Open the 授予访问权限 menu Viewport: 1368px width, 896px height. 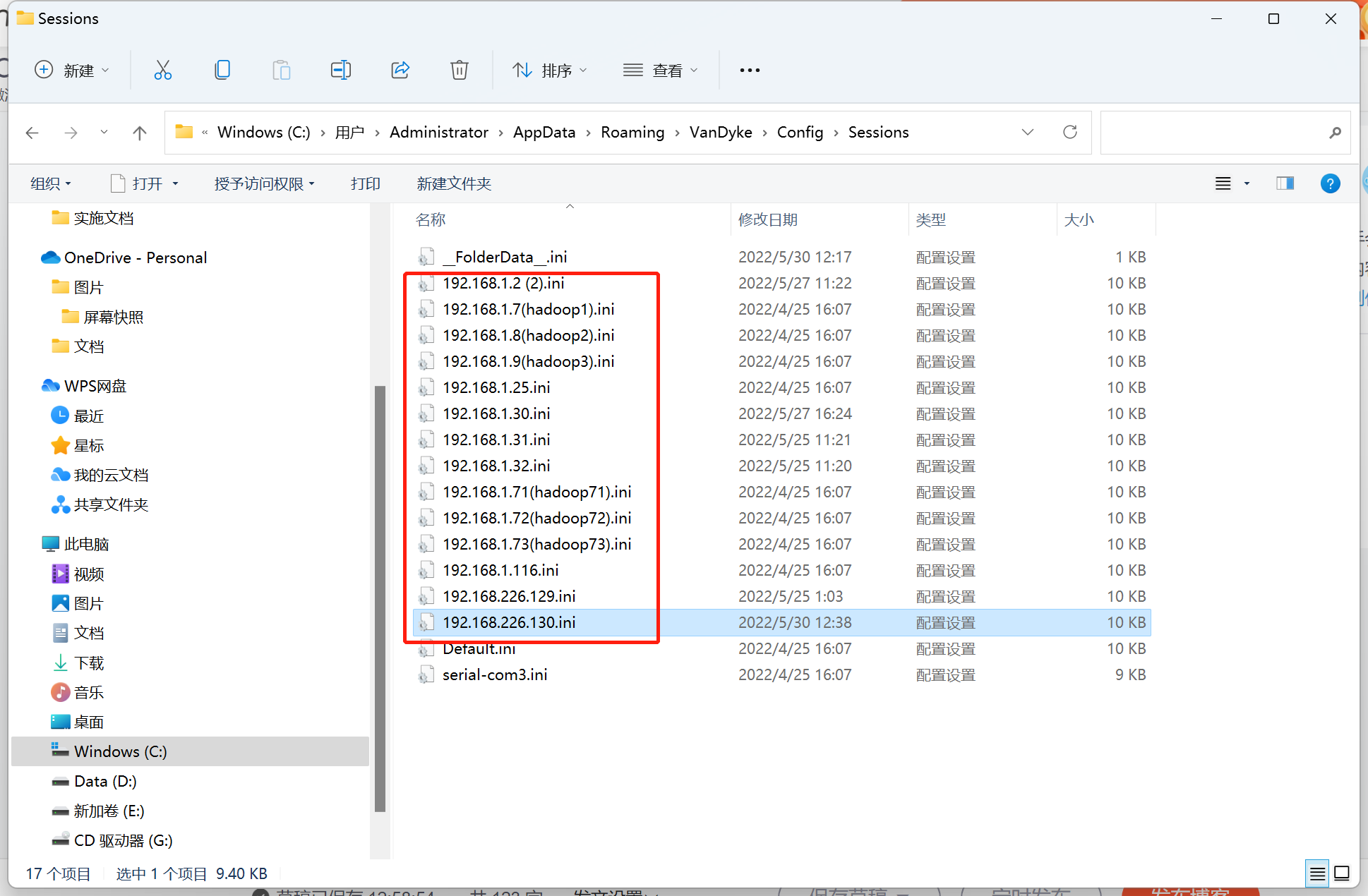(264, 183)
